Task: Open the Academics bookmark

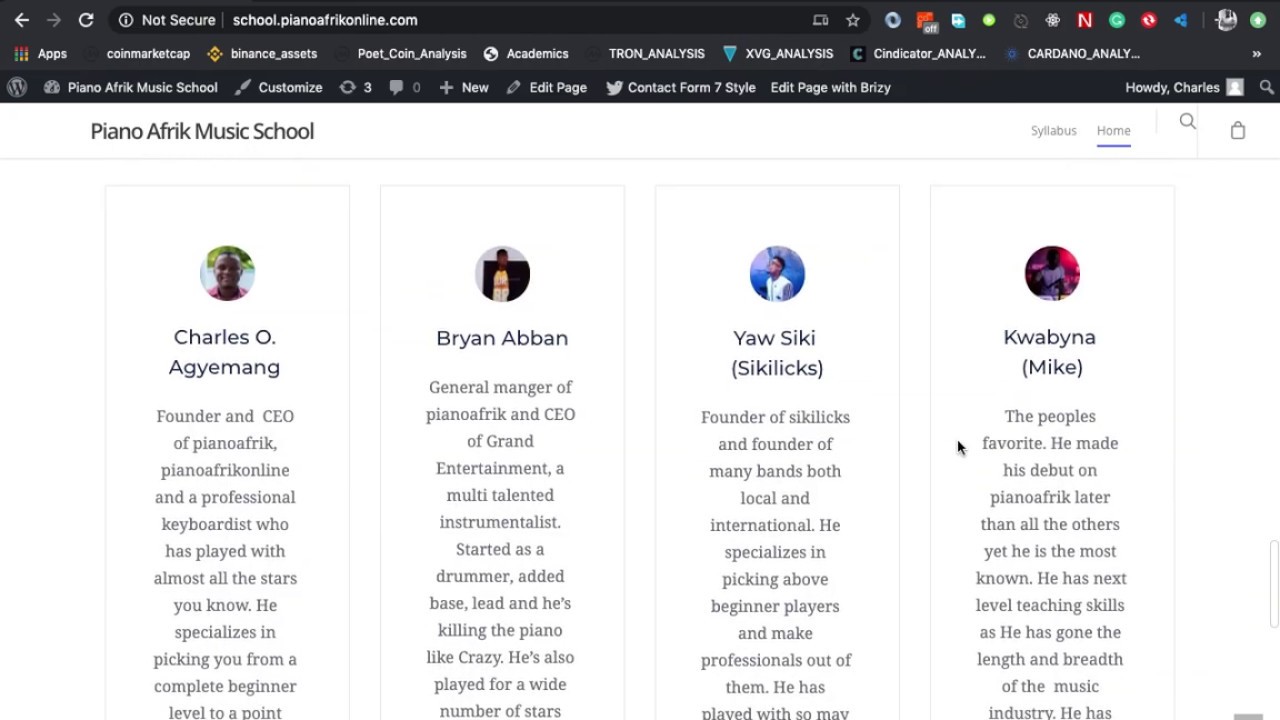Action: 526,54
